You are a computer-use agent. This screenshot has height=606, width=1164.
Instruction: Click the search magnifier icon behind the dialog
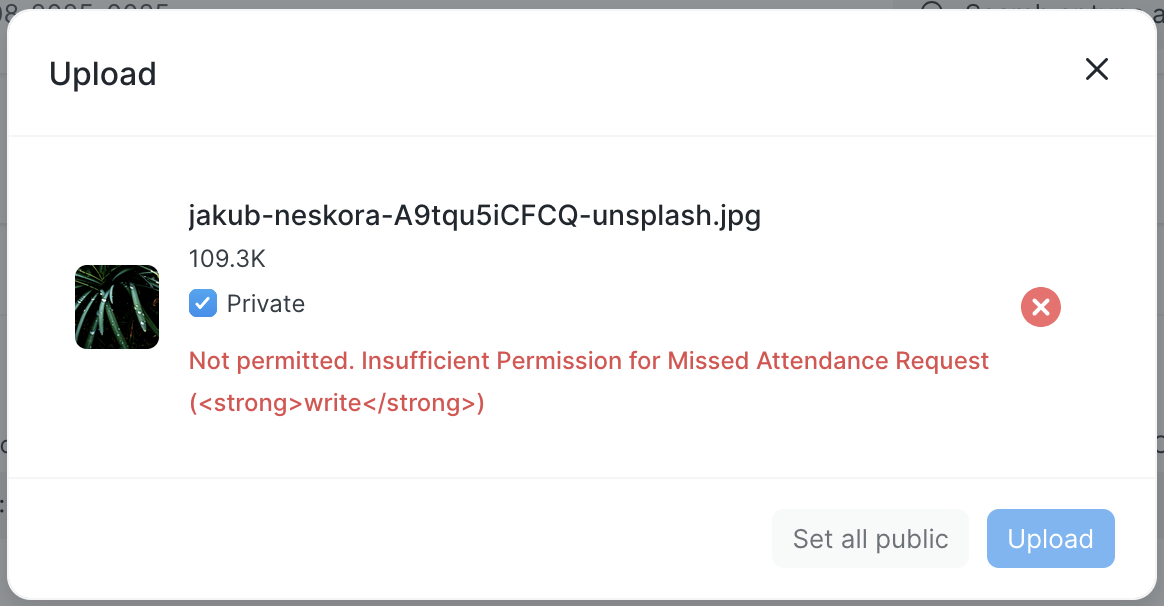pyautogui.click(x=932, y=7)
